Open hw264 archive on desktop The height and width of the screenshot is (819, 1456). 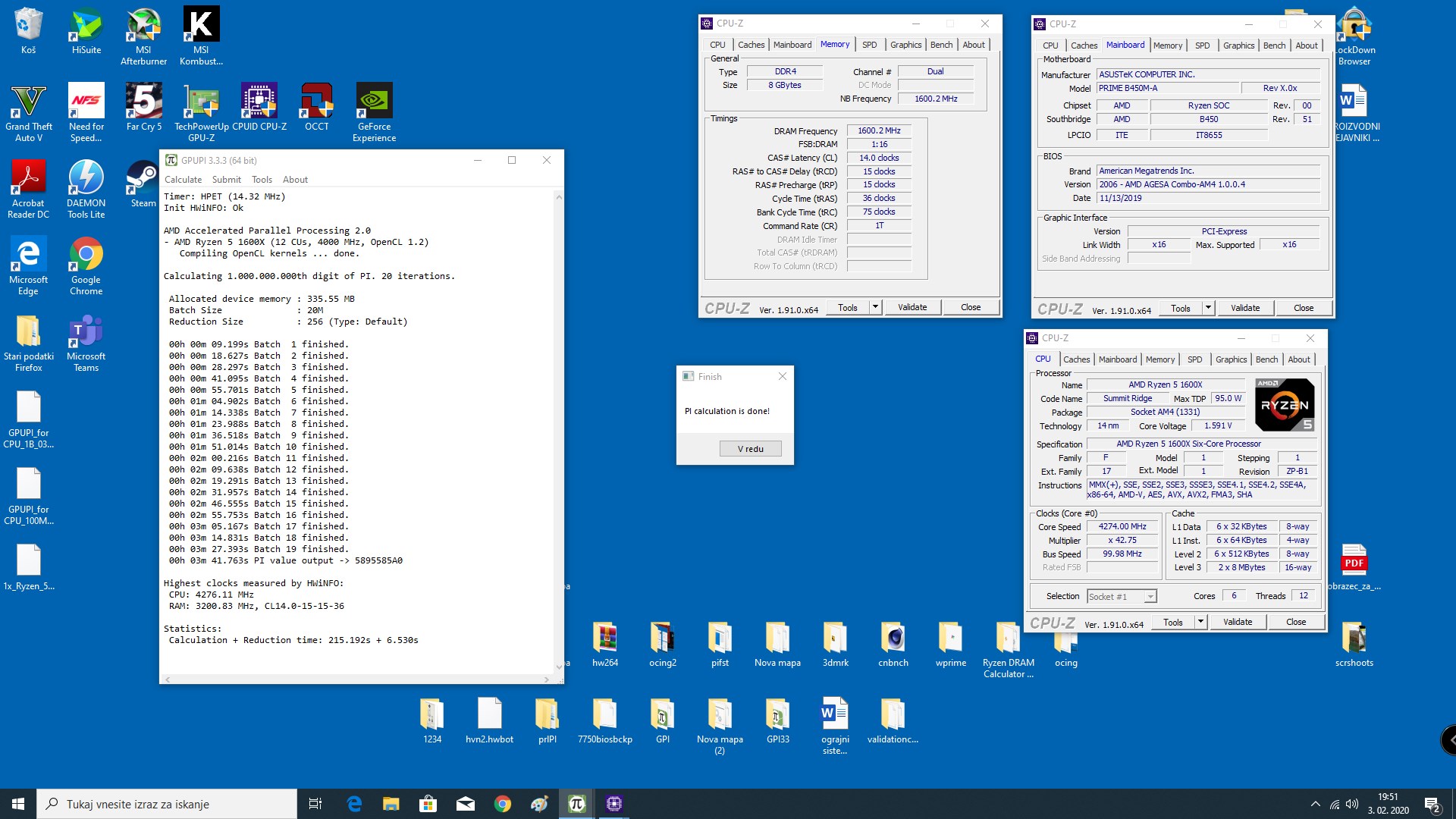[605, 645]
